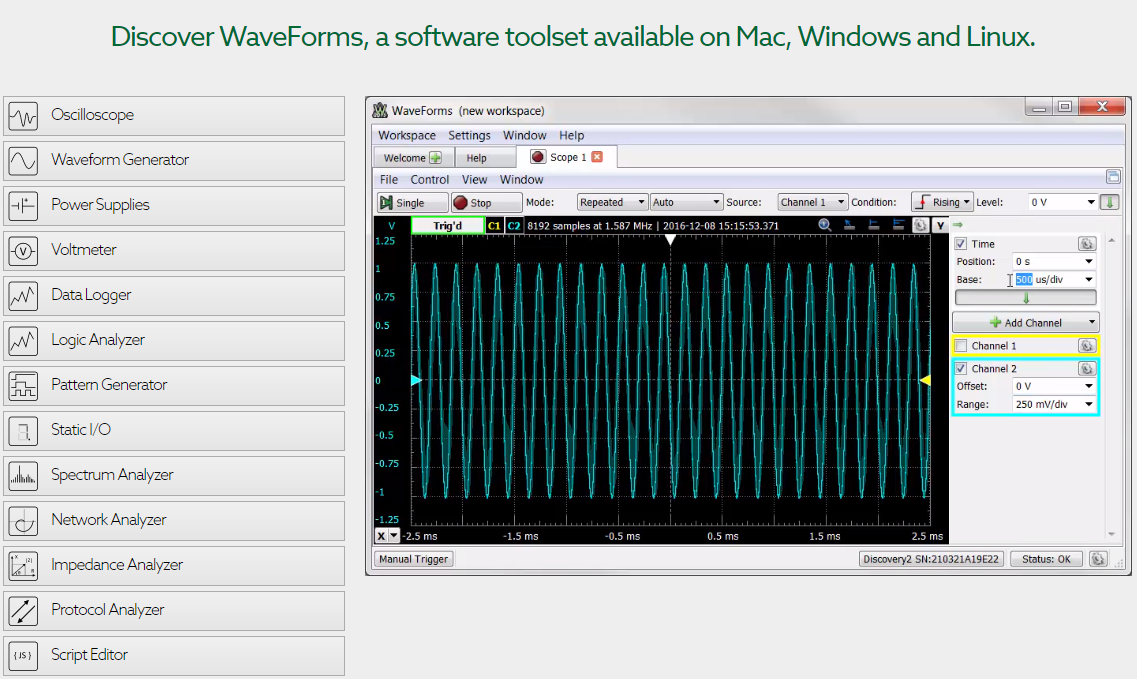Open the Time settings gear icon
The width and height of the screenshot is (1137, 679).
click(1086, 244)
